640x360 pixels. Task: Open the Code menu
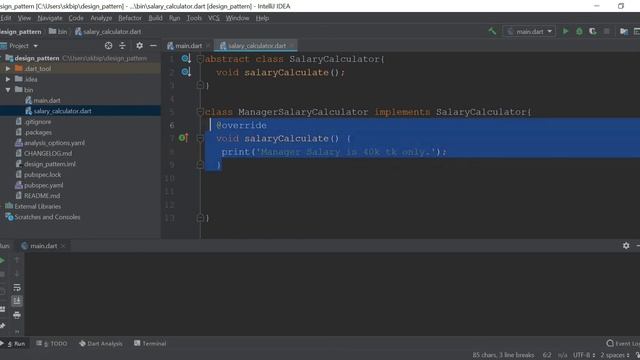76,18
